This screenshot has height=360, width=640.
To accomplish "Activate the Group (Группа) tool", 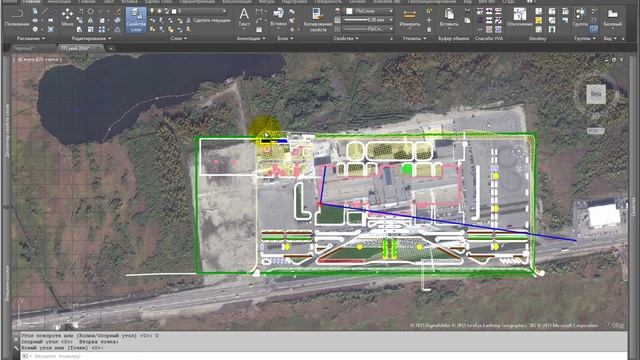I will pyautogui.click(x=580, y=17).
